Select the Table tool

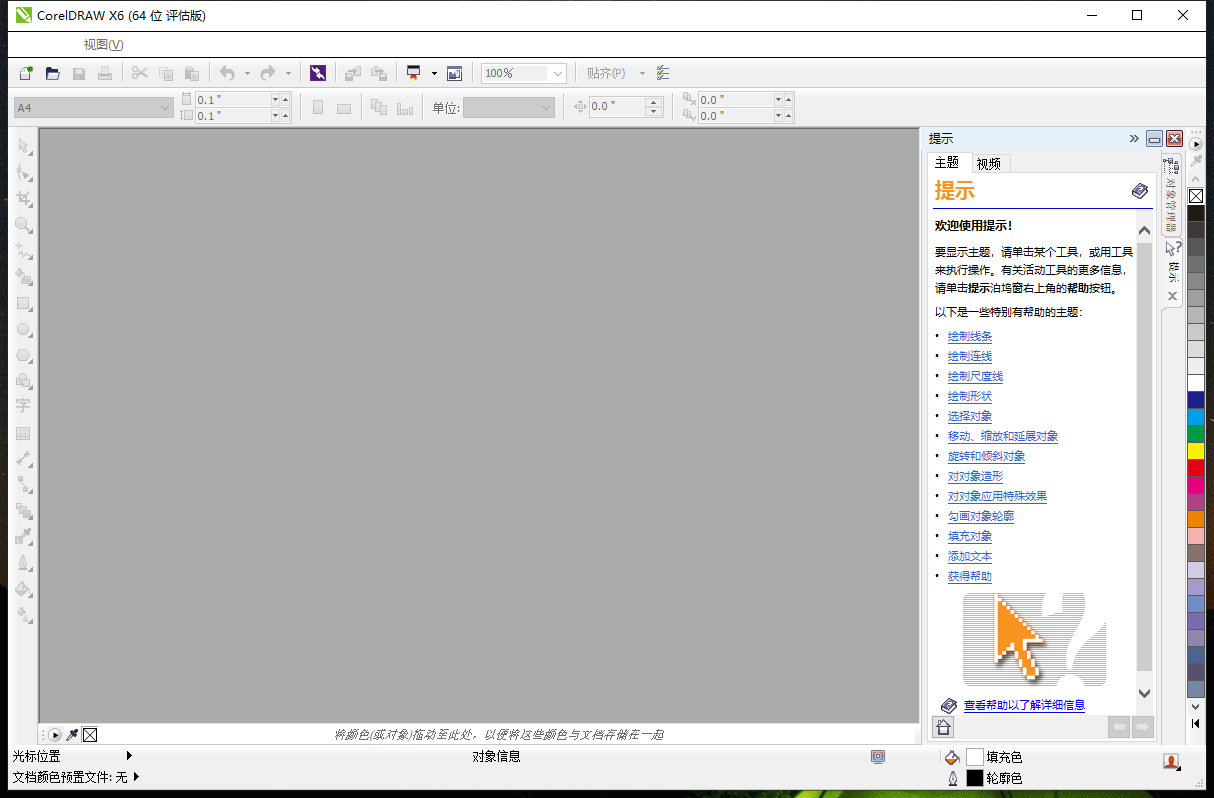[x=23, y=432]
